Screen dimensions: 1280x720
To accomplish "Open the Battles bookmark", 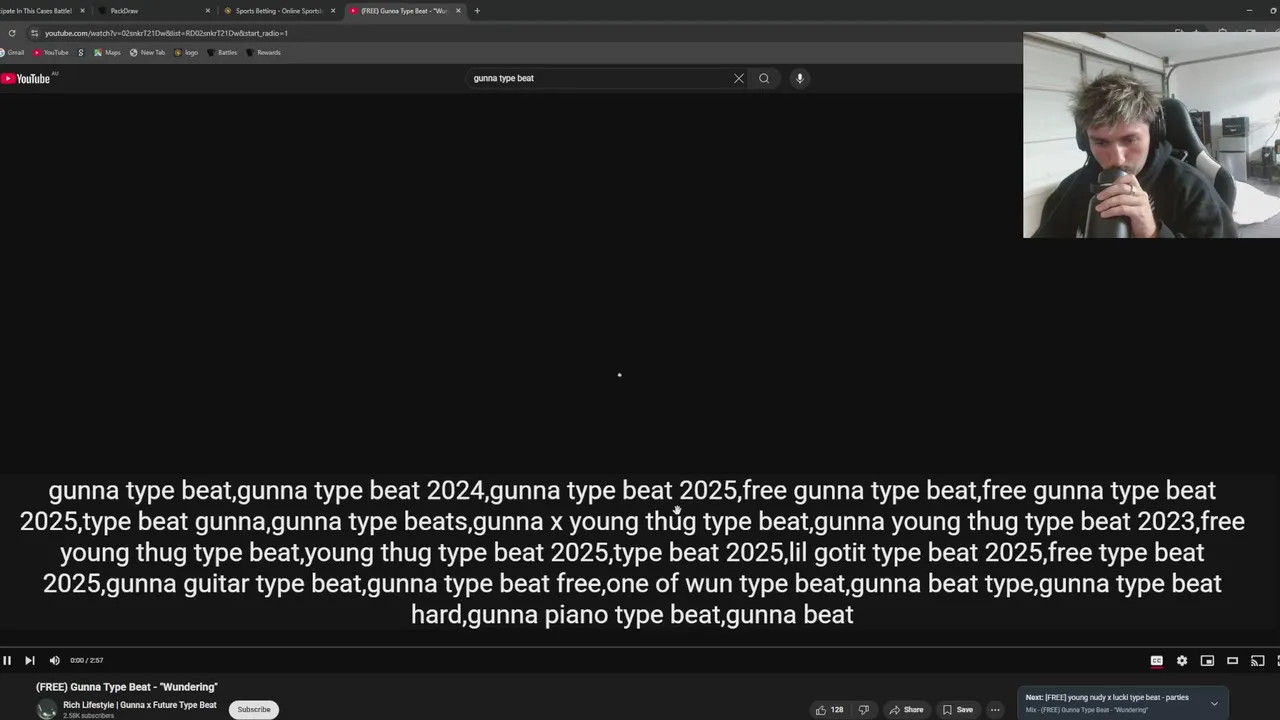I will pos(222,53).
